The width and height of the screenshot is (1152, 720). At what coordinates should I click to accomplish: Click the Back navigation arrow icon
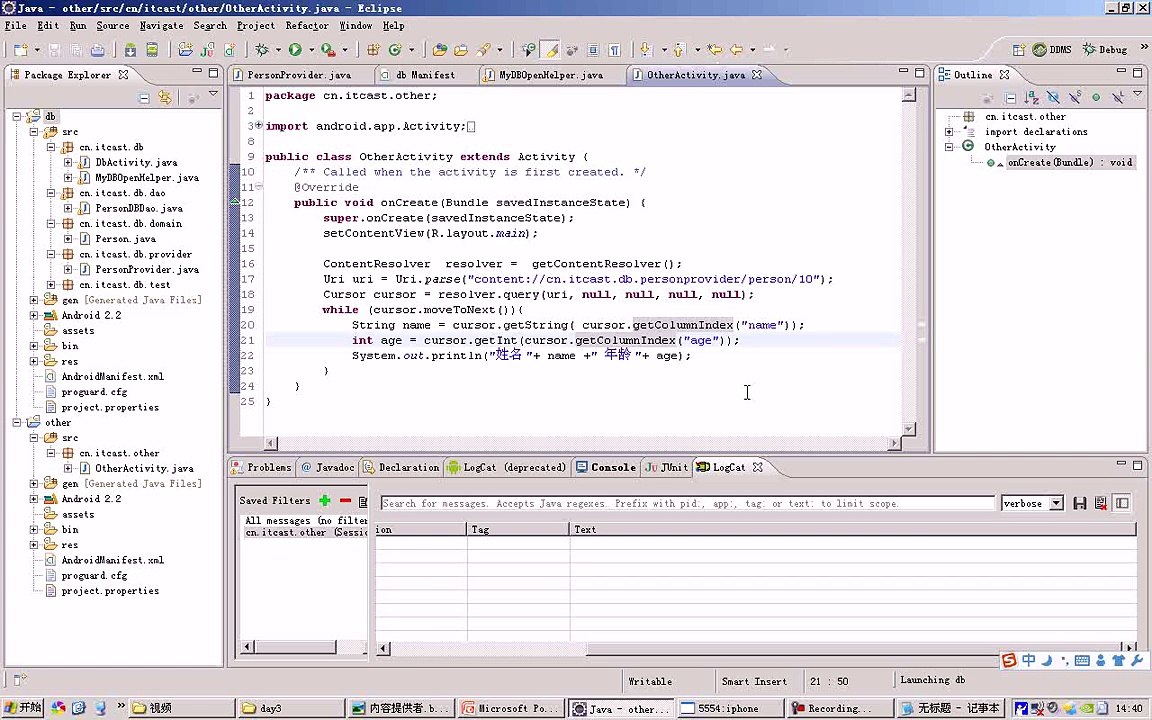pos(736,50)
